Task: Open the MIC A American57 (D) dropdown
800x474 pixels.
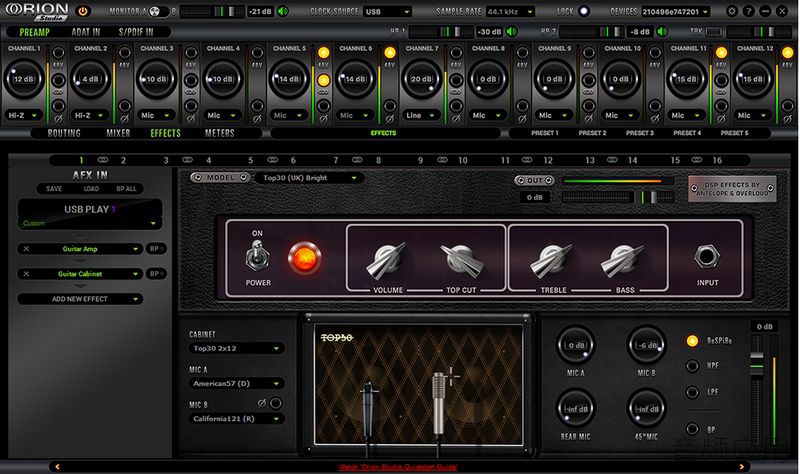Action: click(236, 384)
